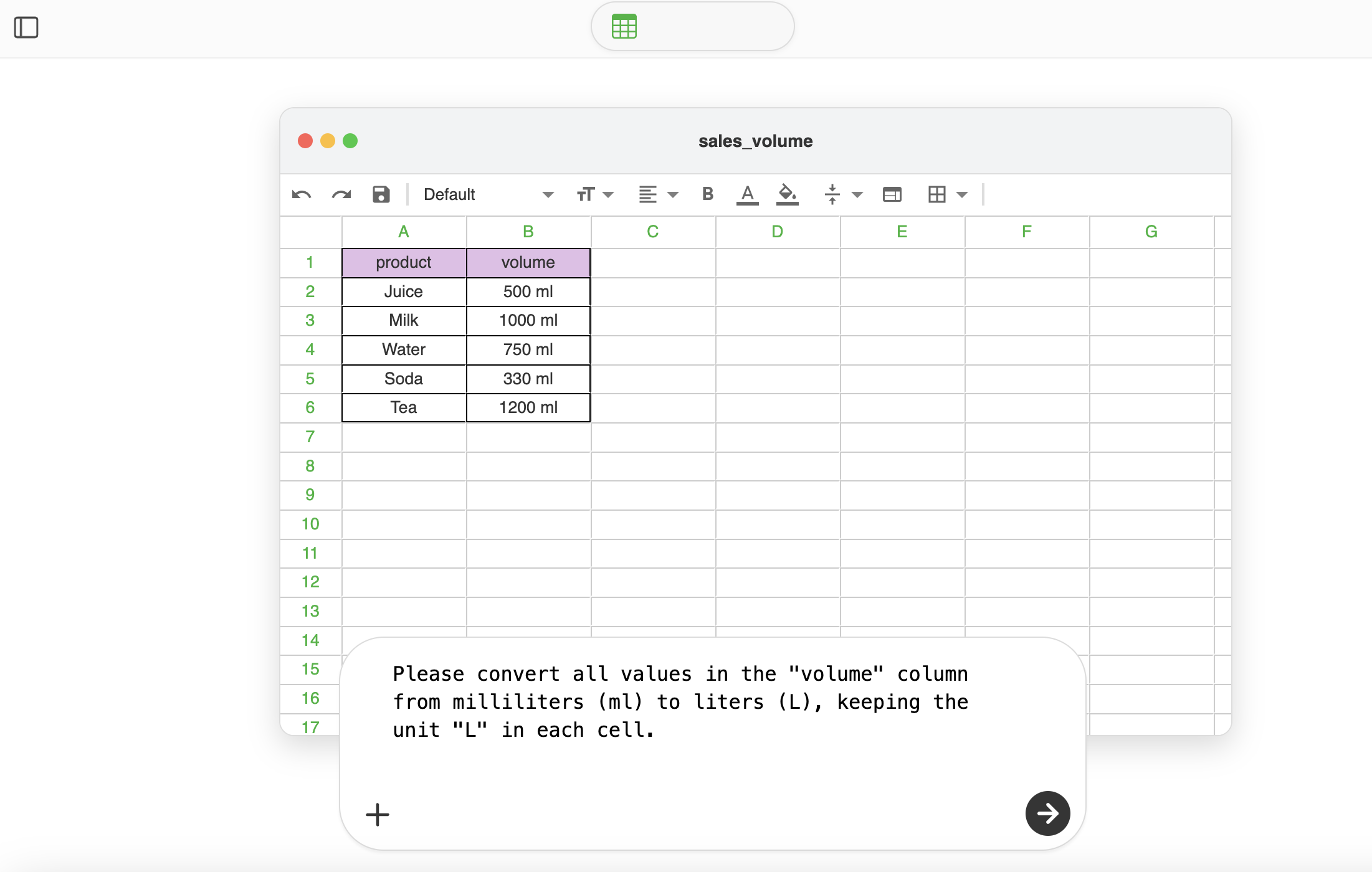This screenshot has width=1372, height=872.
Task: Click the merge cells icon
Action: click(891, 194)
